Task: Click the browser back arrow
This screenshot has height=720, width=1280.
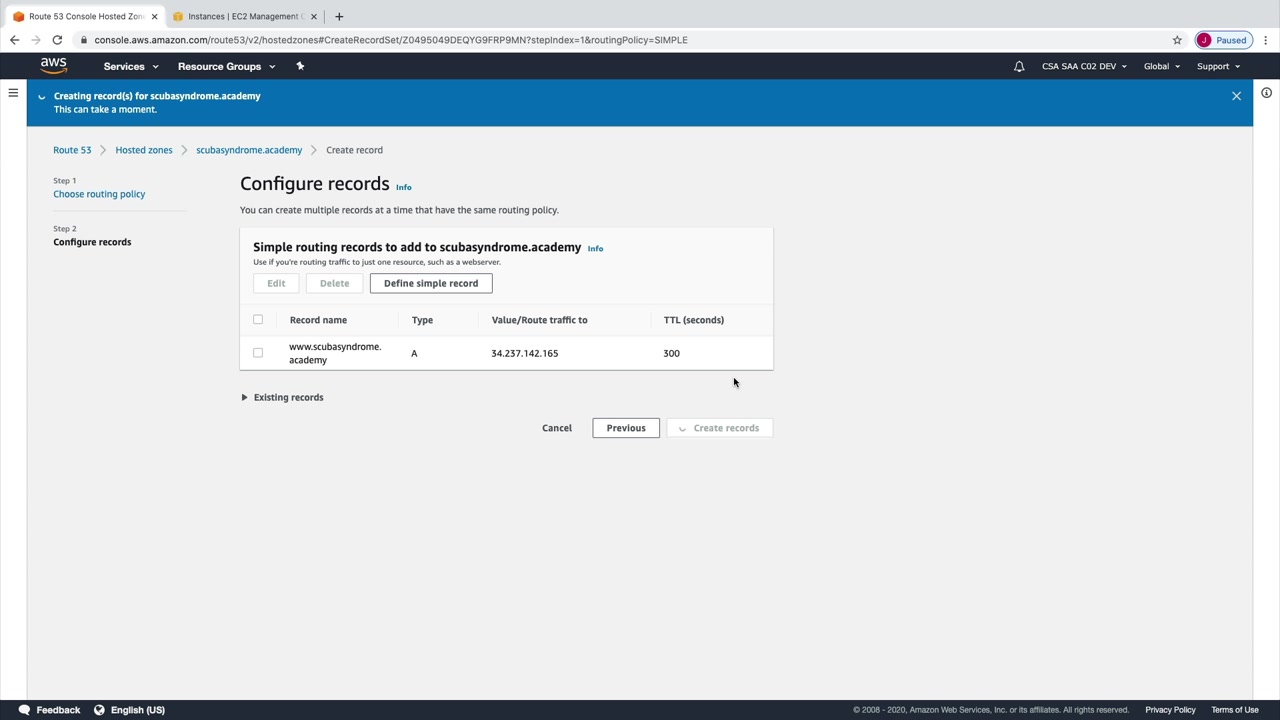Action: point(14,40)
